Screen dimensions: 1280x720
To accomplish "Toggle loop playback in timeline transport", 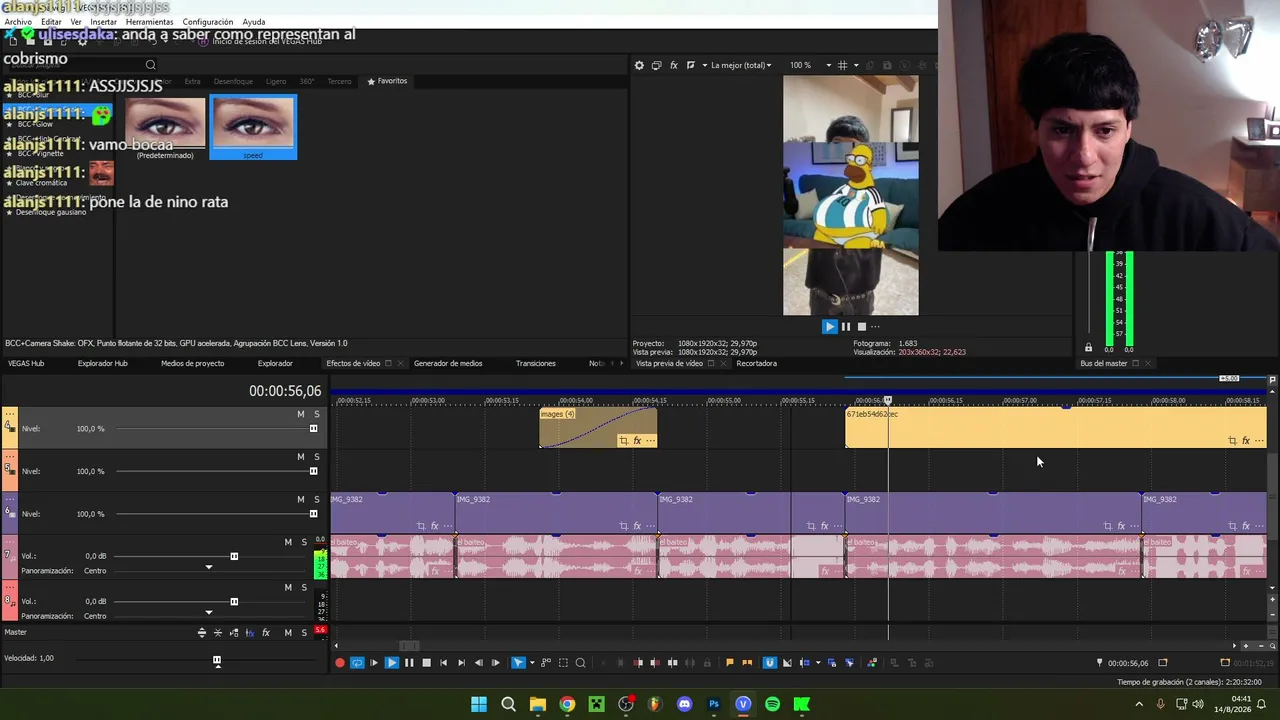I will coord(357,662).
